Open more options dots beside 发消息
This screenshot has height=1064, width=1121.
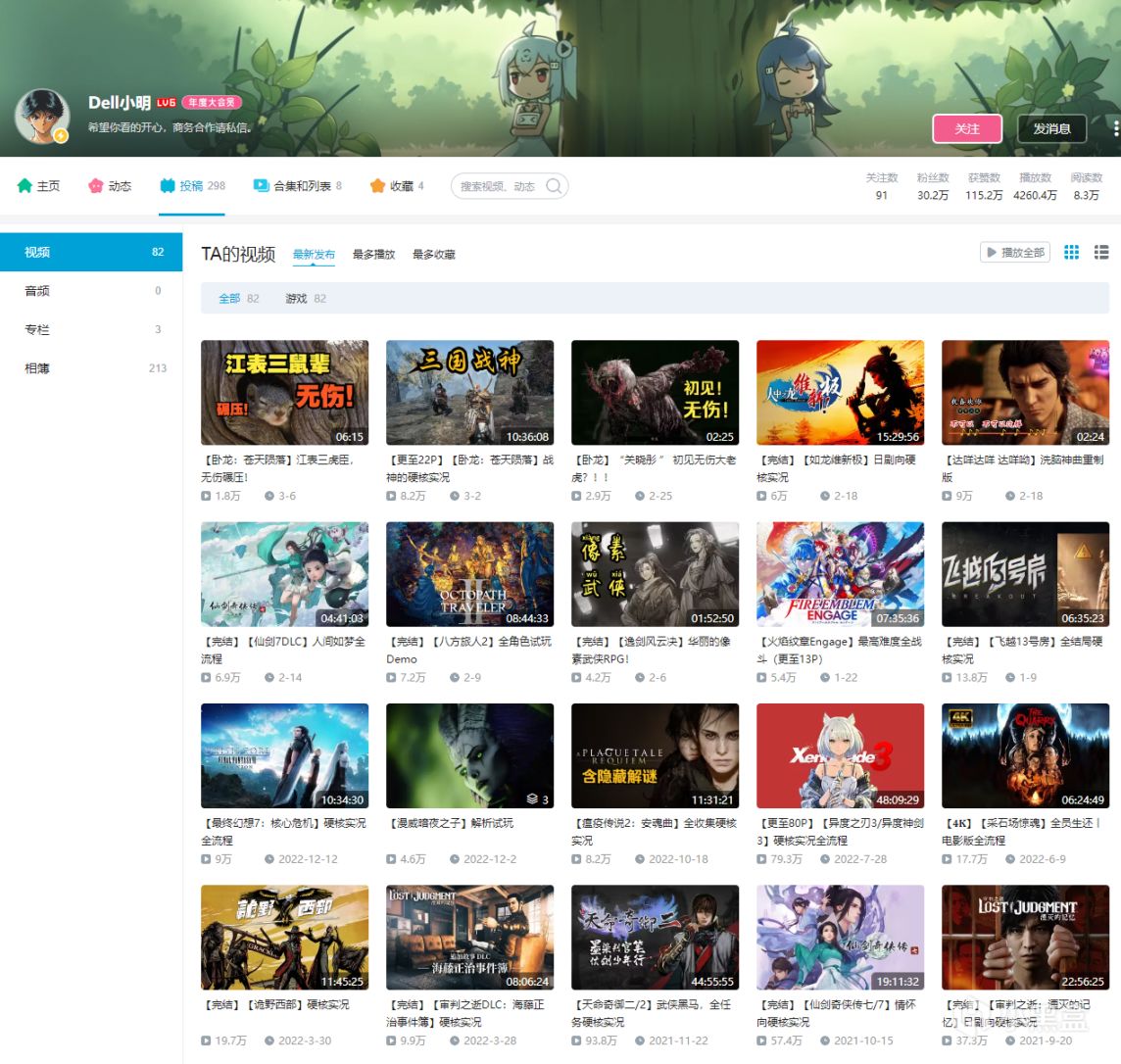click(x=1115, y=128)
